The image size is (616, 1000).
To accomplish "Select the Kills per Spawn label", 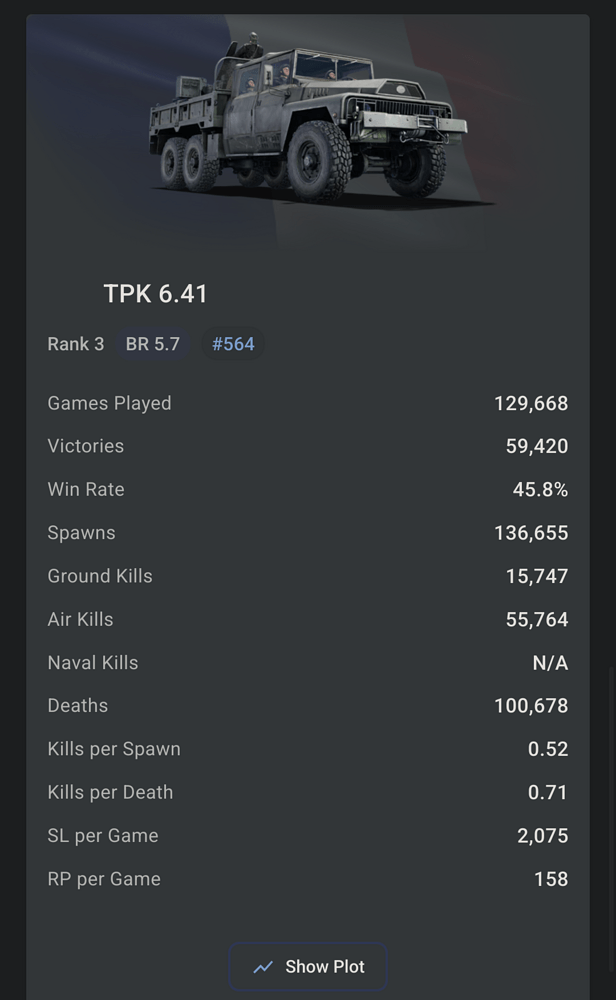I will tap(114, 749).
